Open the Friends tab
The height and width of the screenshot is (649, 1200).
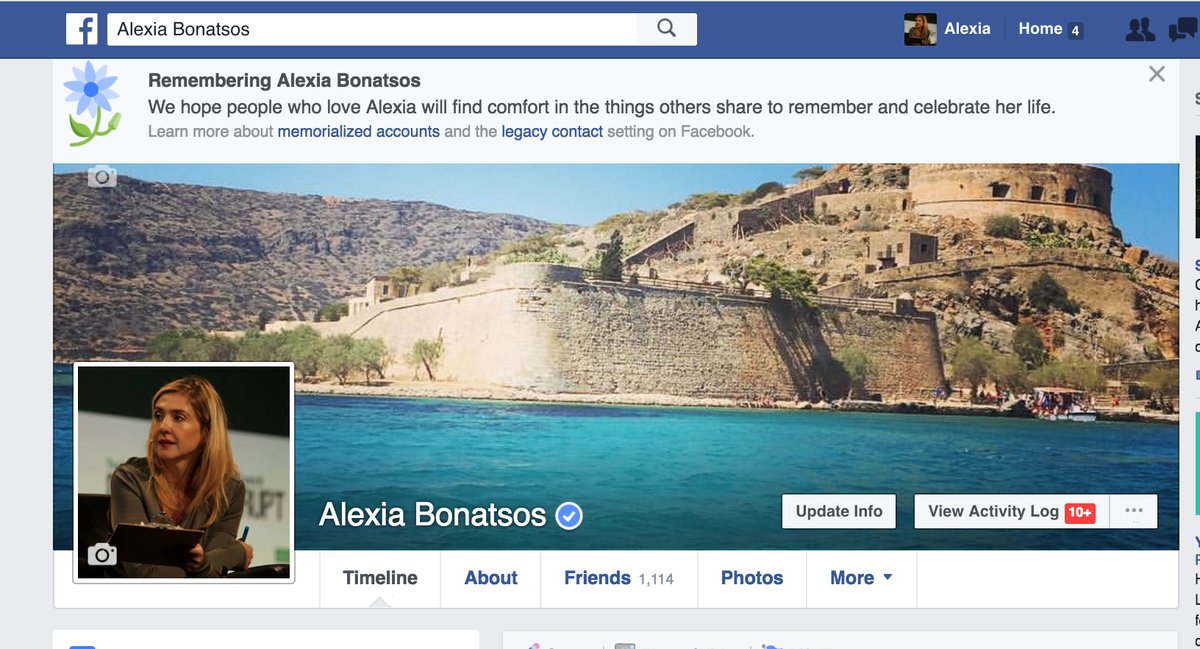(x=597, y=578)
